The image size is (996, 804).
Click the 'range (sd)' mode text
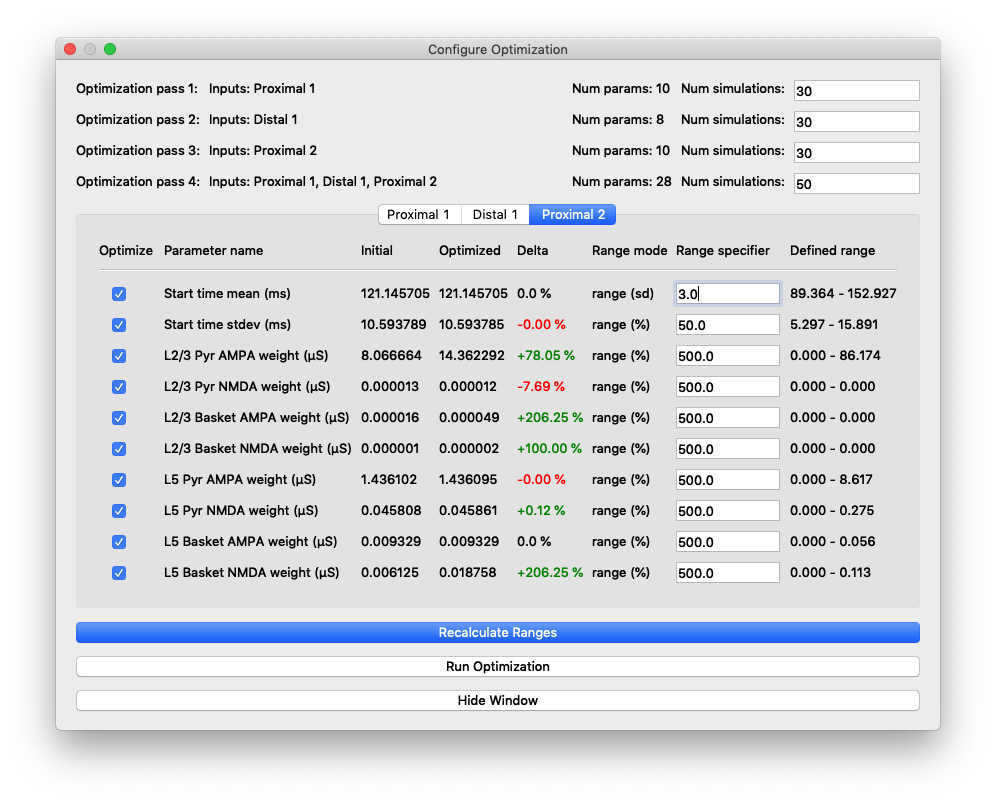pos(622,293)
